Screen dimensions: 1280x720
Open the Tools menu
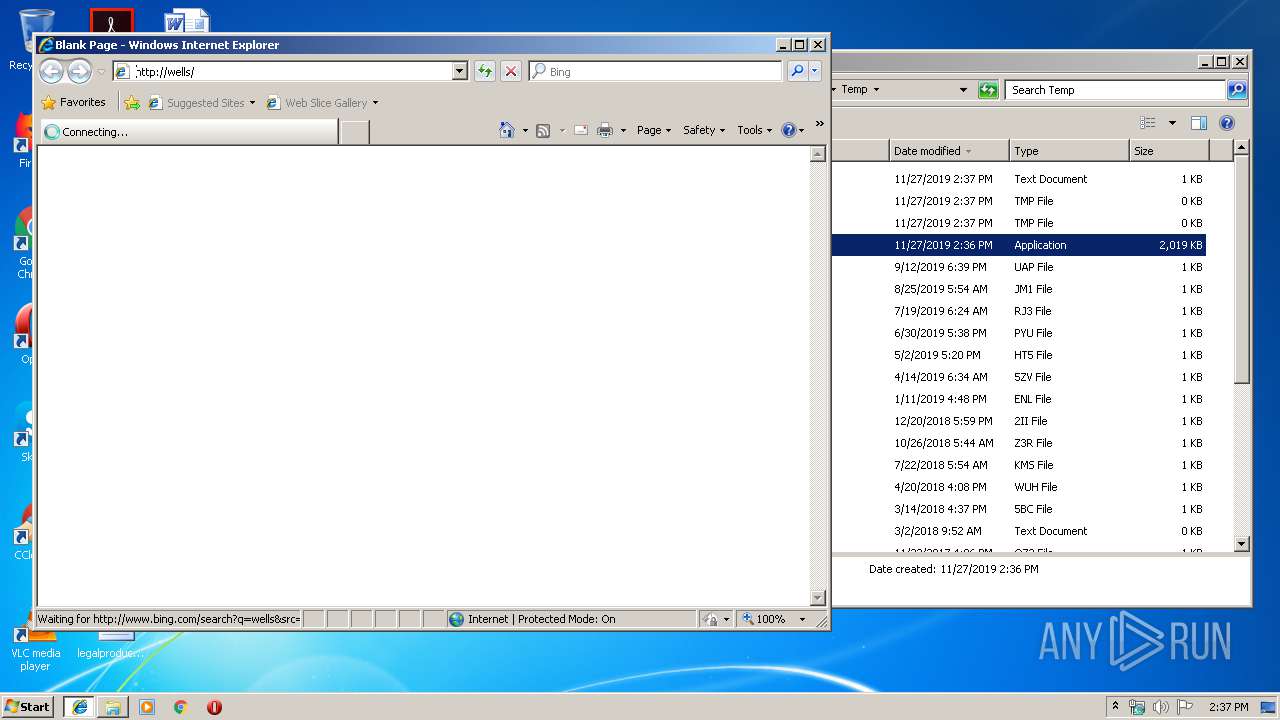(754, 130)
